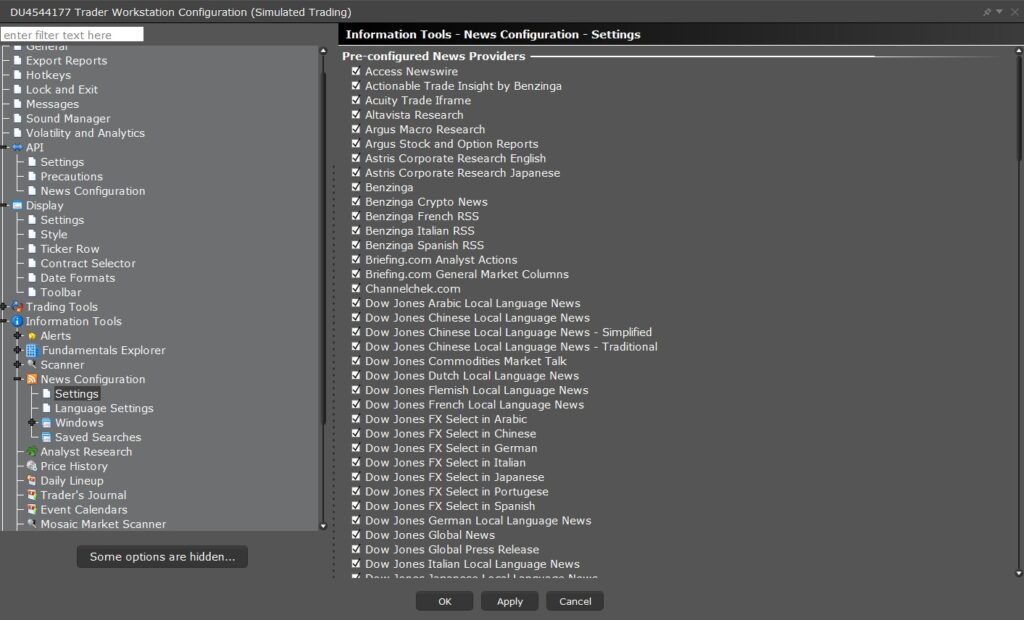Screen dimensions: 1024x620
Task: Select Date Formats tree item
Action: (x=77, y=278)
